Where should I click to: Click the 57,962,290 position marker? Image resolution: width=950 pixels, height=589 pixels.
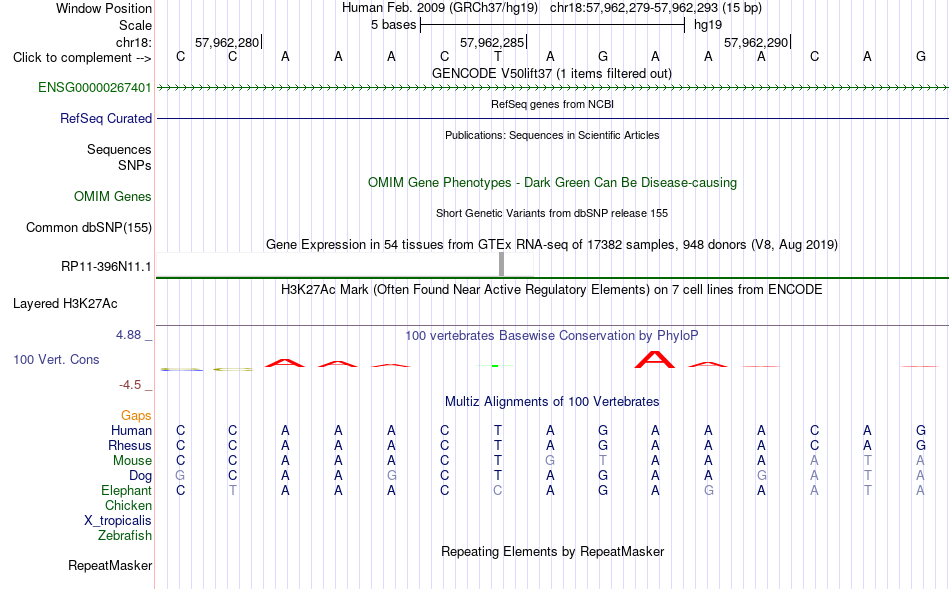click(x=756, y=42)
